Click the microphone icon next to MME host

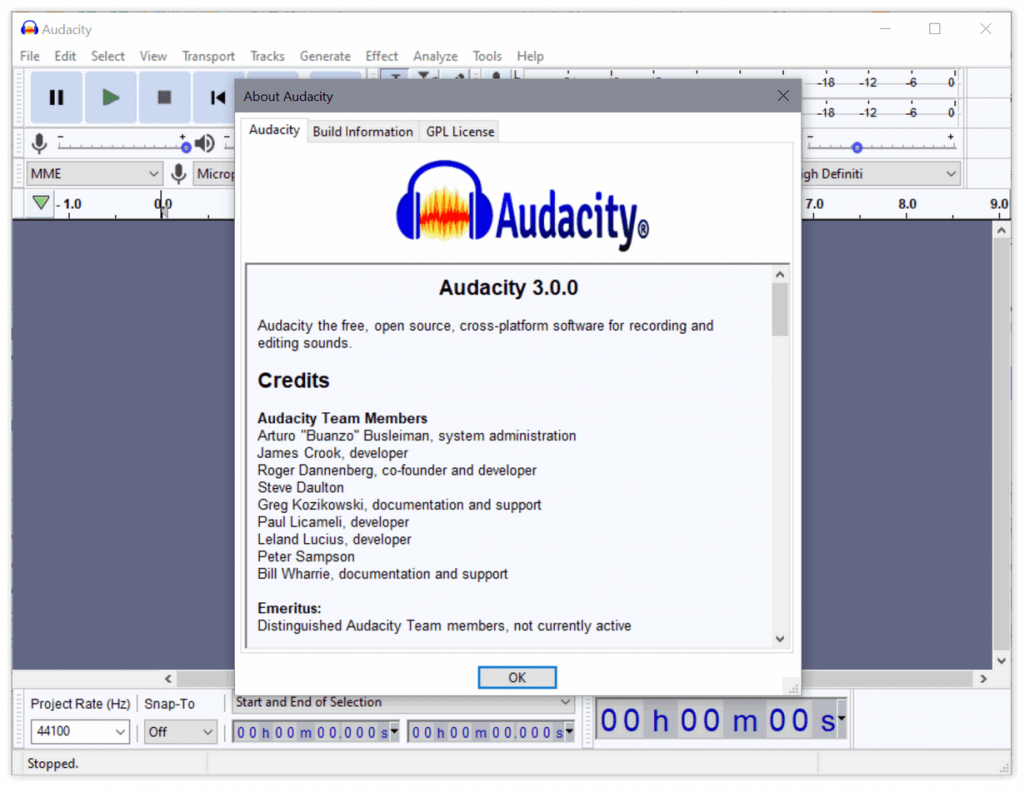(178, 174)
